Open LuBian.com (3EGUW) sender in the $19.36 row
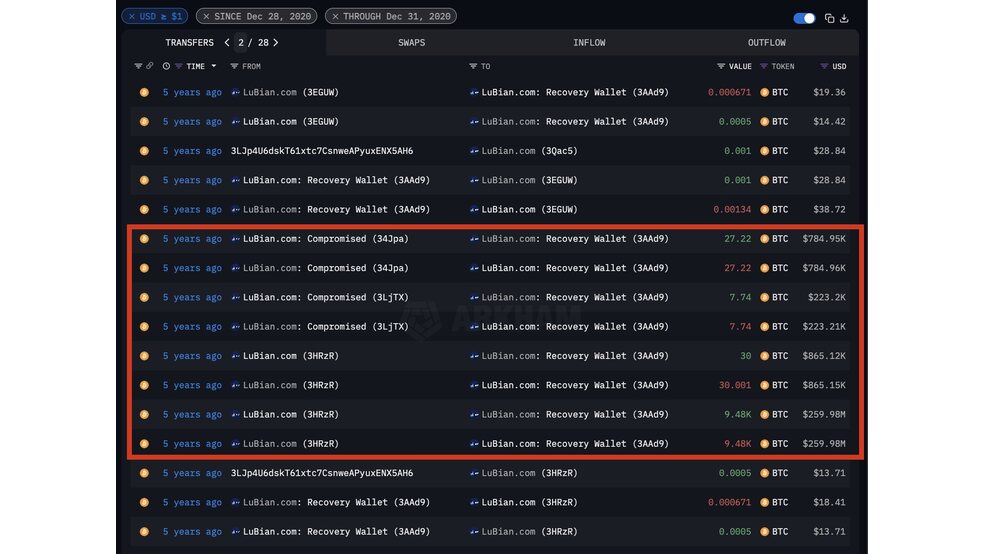The image size is (984, 554). tap(291, 92)
